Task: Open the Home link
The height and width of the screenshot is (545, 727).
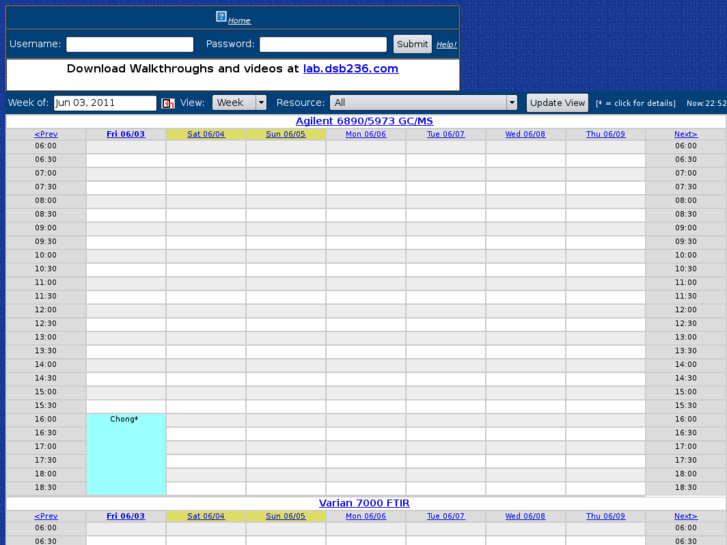Action: (239, 20)
